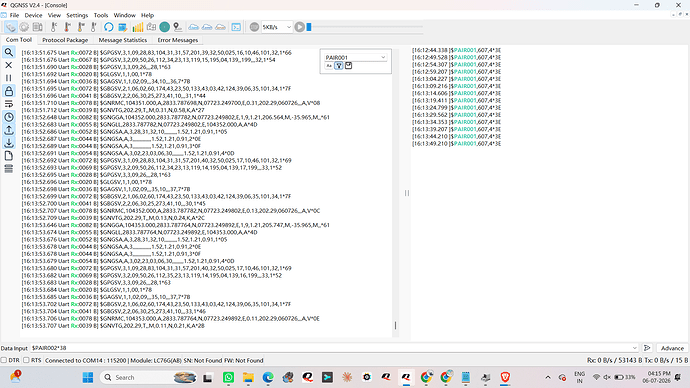690x388 pixels.
Task: Switch to the Error Messages tab
Action: [178, 40]
